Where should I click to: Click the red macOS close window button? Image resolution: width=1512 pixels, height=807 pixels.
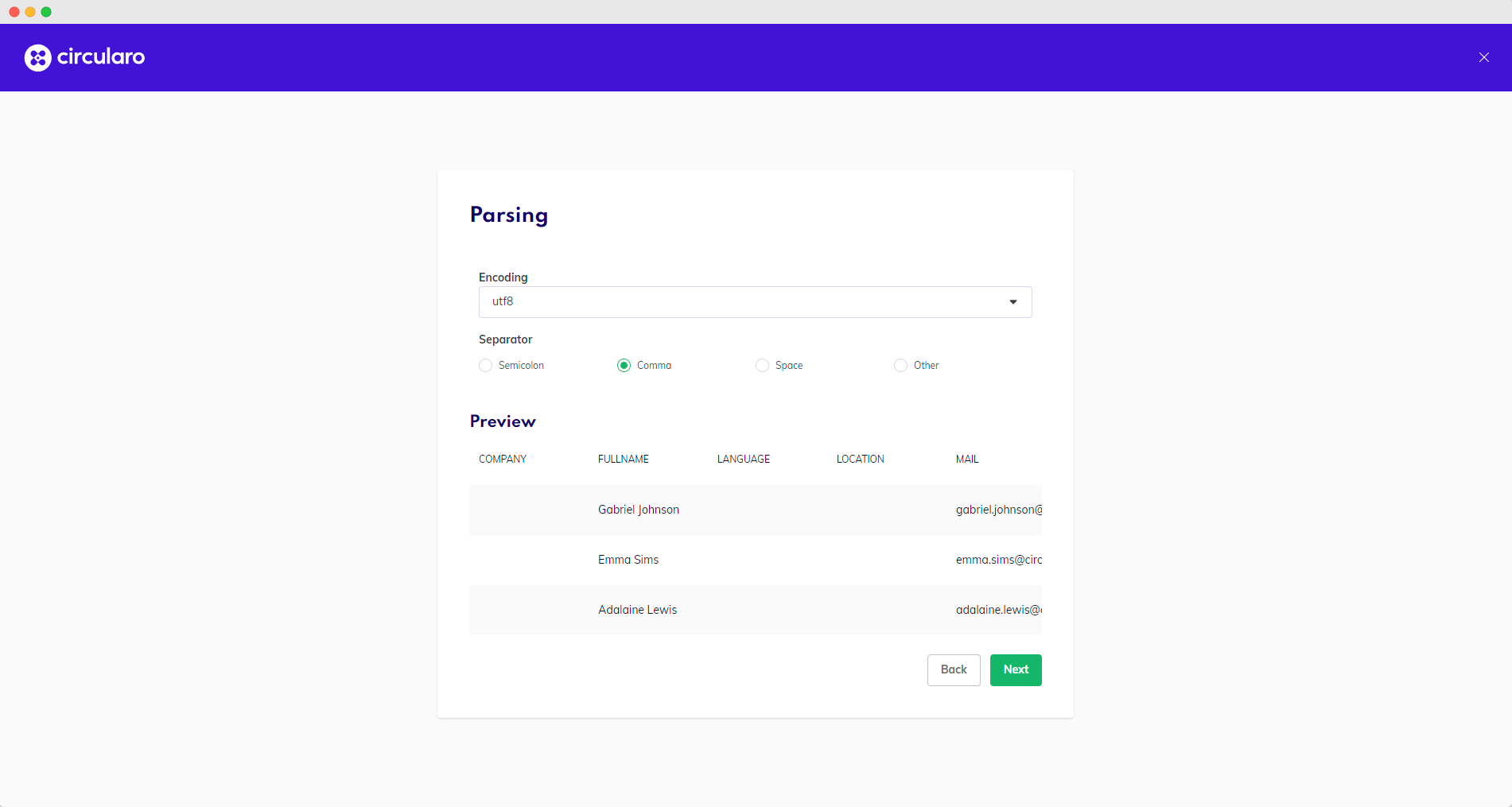[x=14, y=12]
